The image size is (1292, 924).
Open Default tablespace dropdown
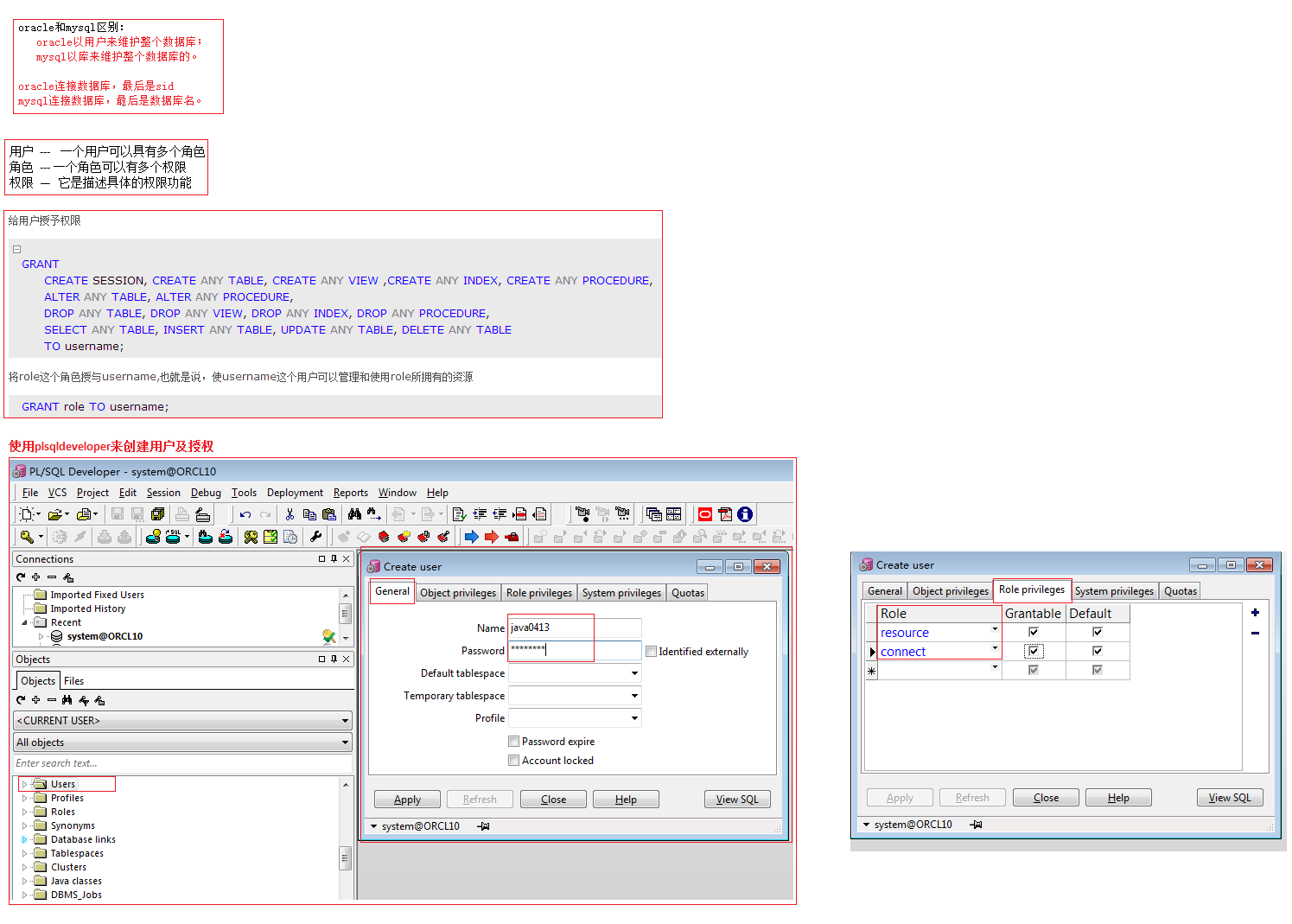634,673
